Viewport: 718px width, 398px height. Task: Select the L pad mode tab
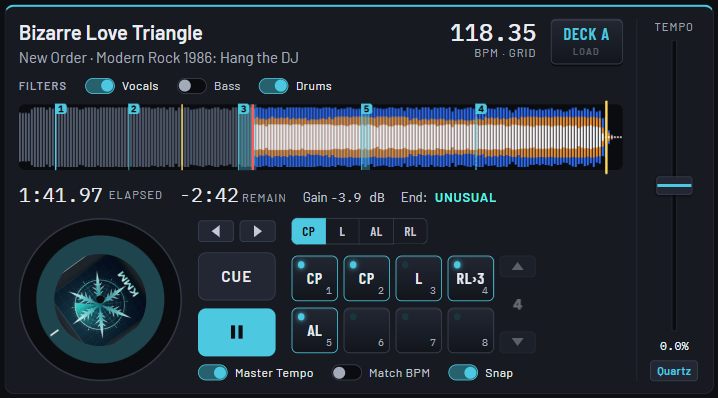tap(342, 232)
